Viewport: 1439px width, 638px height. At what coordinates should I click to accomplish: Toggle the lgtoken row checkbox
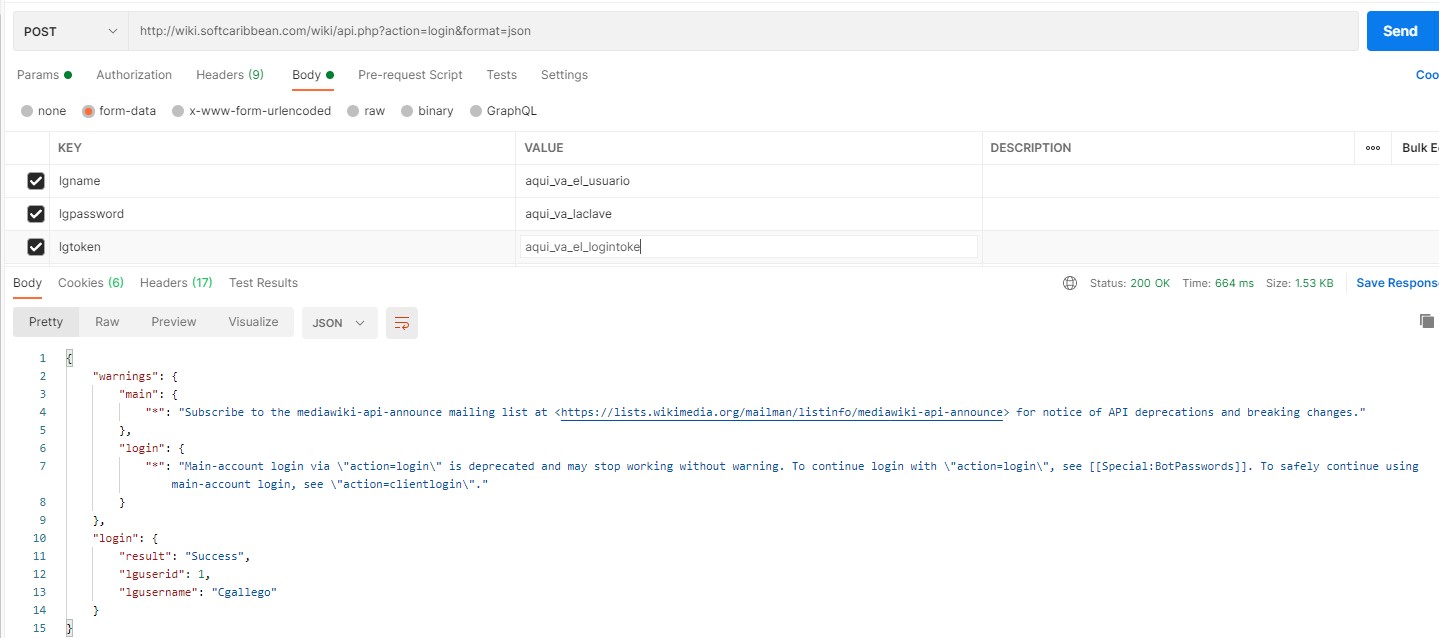[x=36, y=247]
